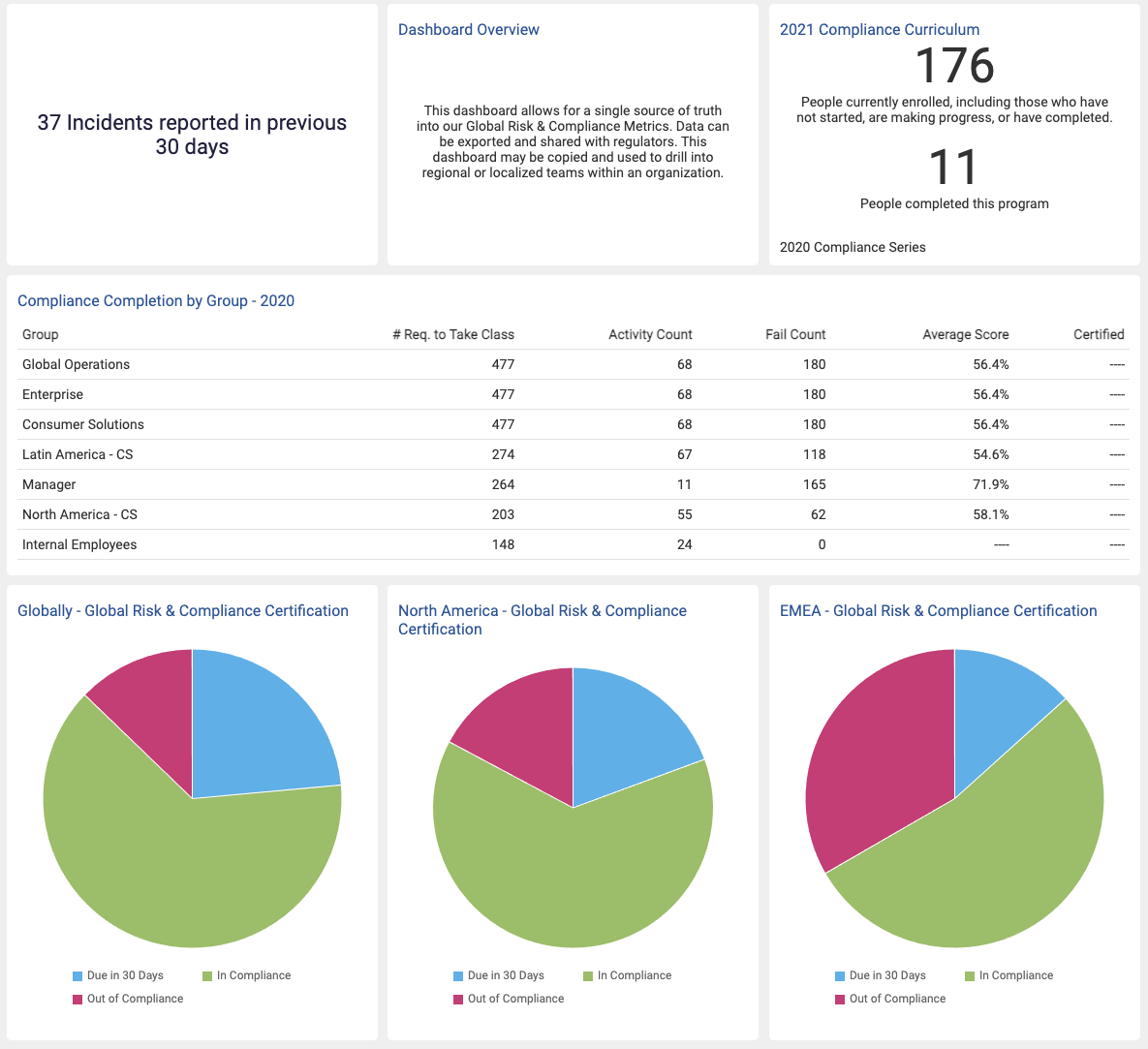Sort the table by Average Score
The width and height of the screenshot is (1148, 1049).
[965, 334]
